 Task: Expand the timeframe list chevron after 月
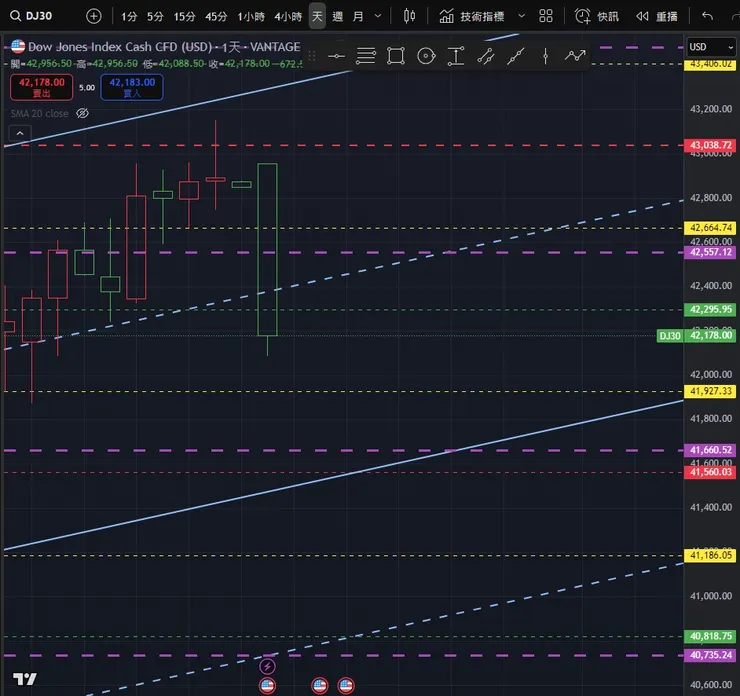click(x=378, y=16)
